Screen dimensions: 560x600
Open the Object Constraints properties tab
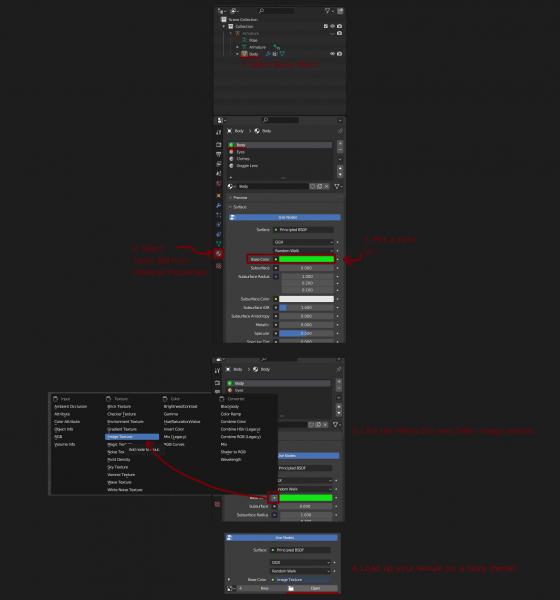219,234
